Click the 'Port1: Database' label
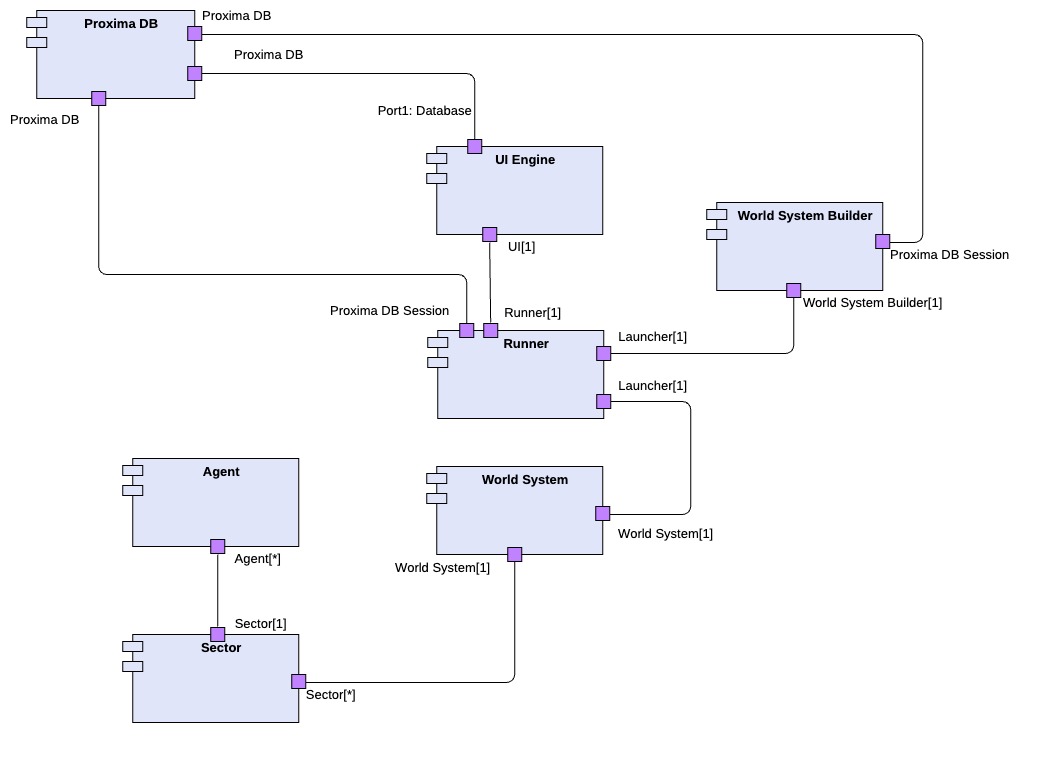The image size is (1049, 762). tap(424, 110)
